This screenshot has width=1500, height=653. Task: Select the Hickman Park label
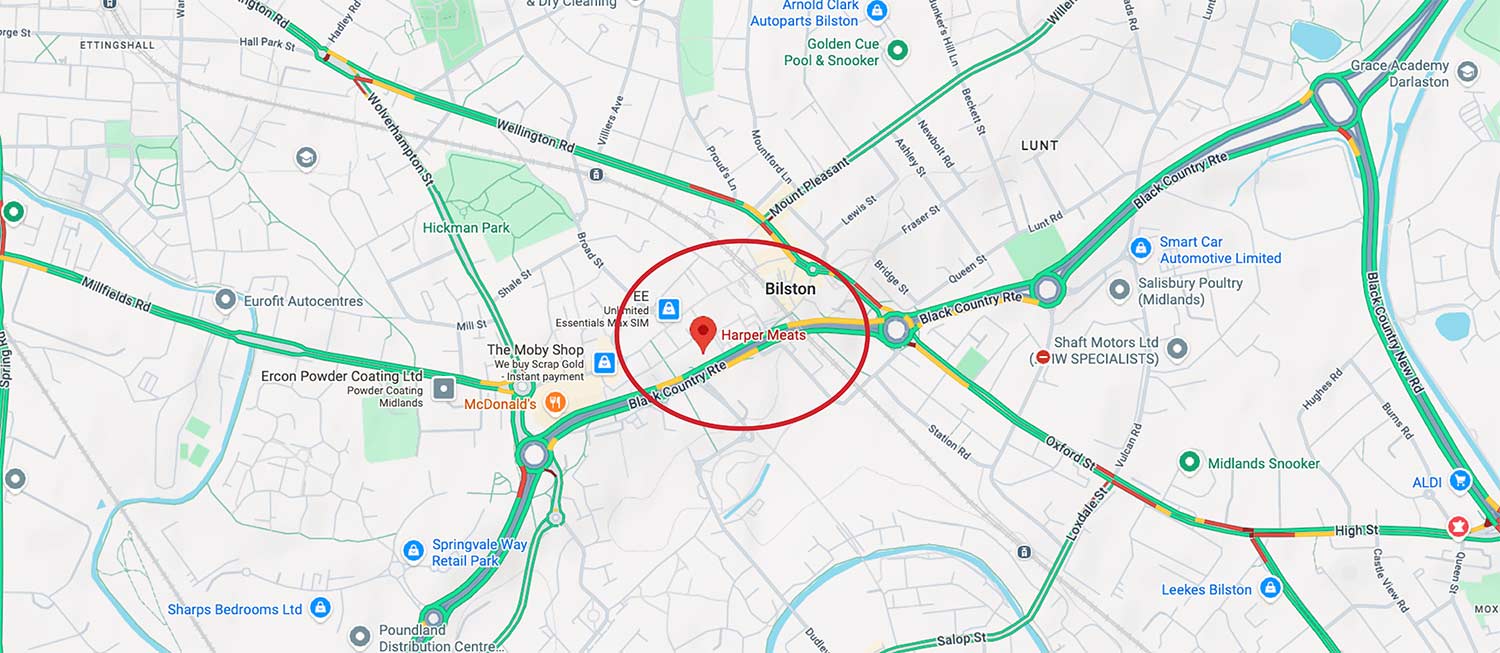click(x=466, y=227)
